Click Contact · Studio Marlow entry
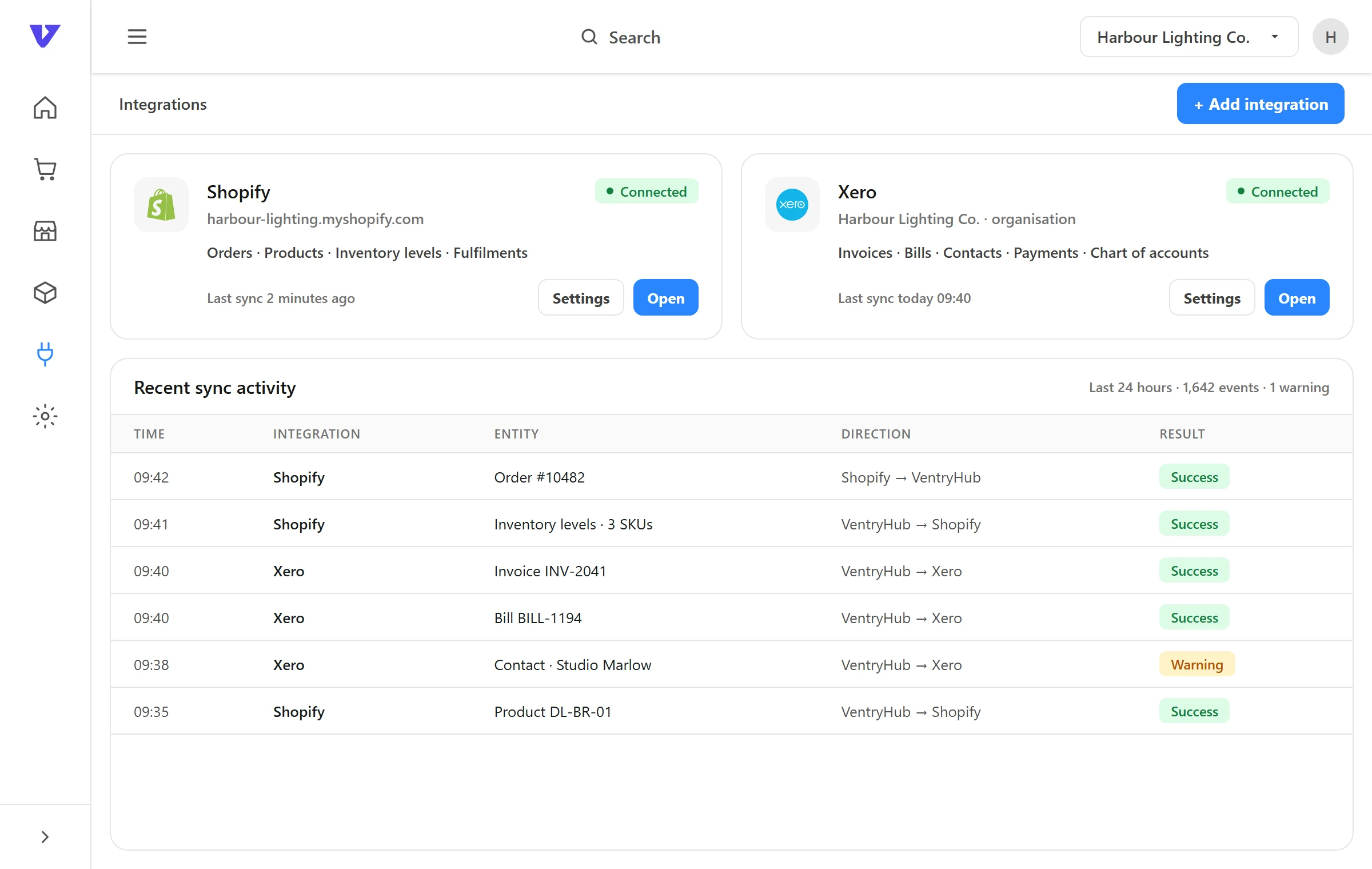Screen dimensions: 1372x869 (573, 665)
